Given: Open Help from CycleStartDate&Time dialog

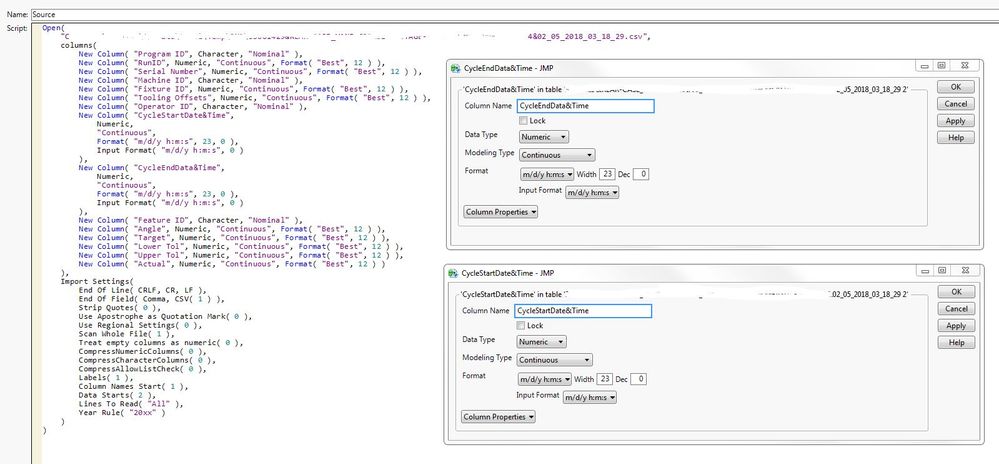Looking at the screenshot, I should [x=956, y=342].
